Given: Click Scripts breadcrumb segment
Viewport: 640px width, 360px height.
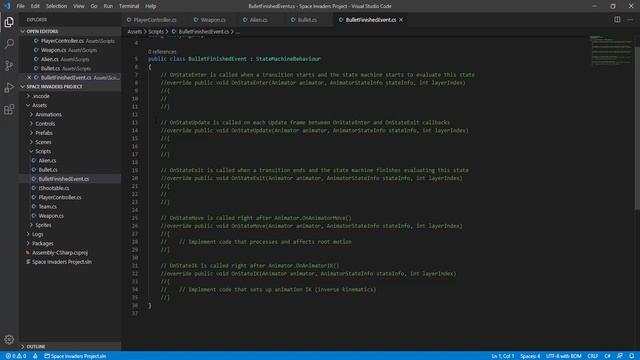Looking at the screenshot, I should point(156,31).
